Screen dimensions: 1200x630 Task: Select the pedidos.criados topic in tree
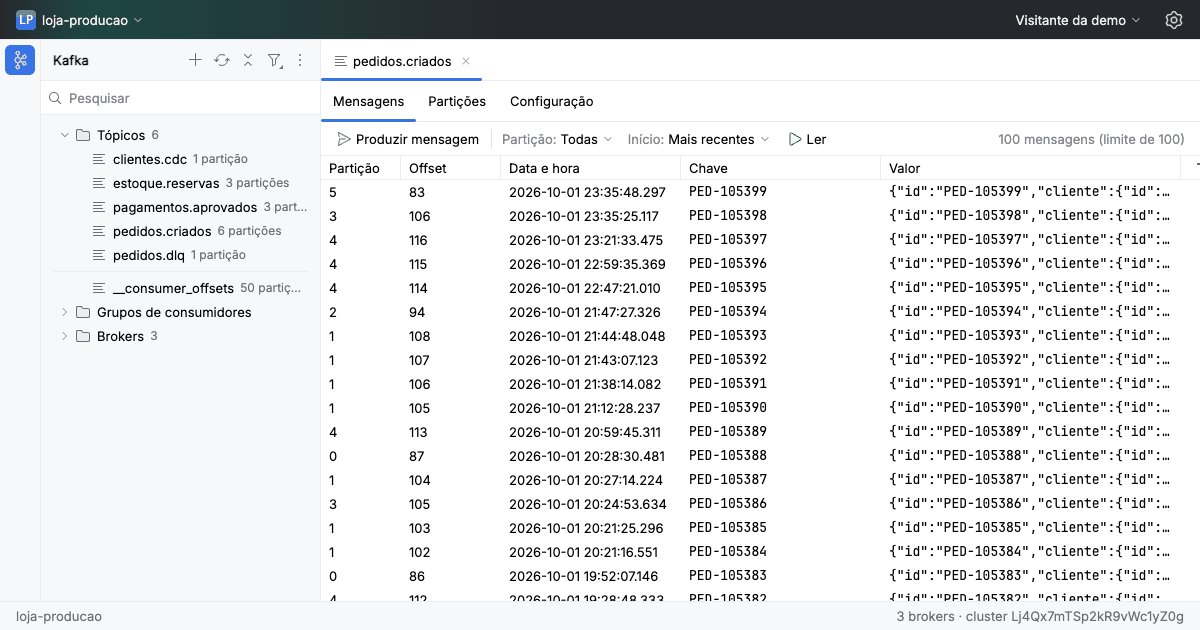[x=180, y=231]
